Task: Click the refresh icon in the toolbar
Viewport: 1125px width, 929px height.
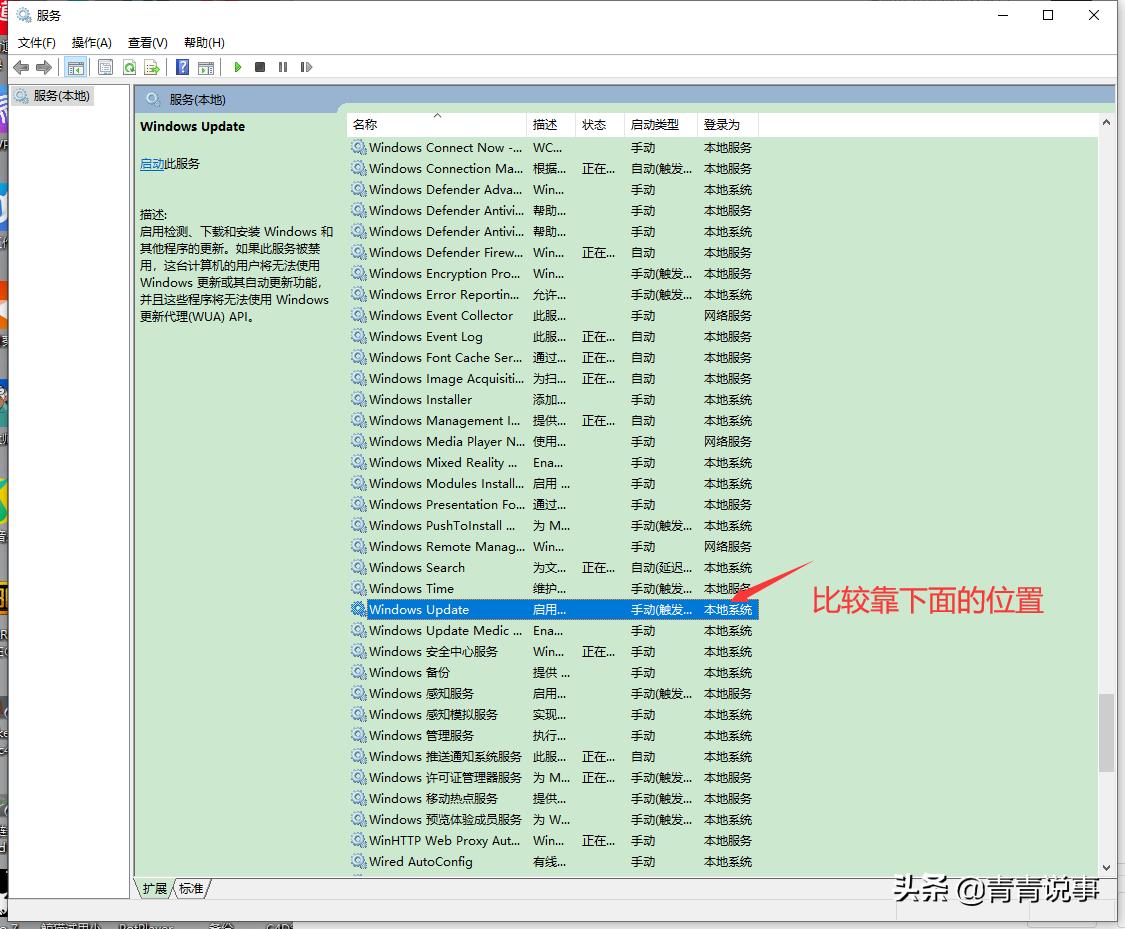Action: click(x=129, y=67)
